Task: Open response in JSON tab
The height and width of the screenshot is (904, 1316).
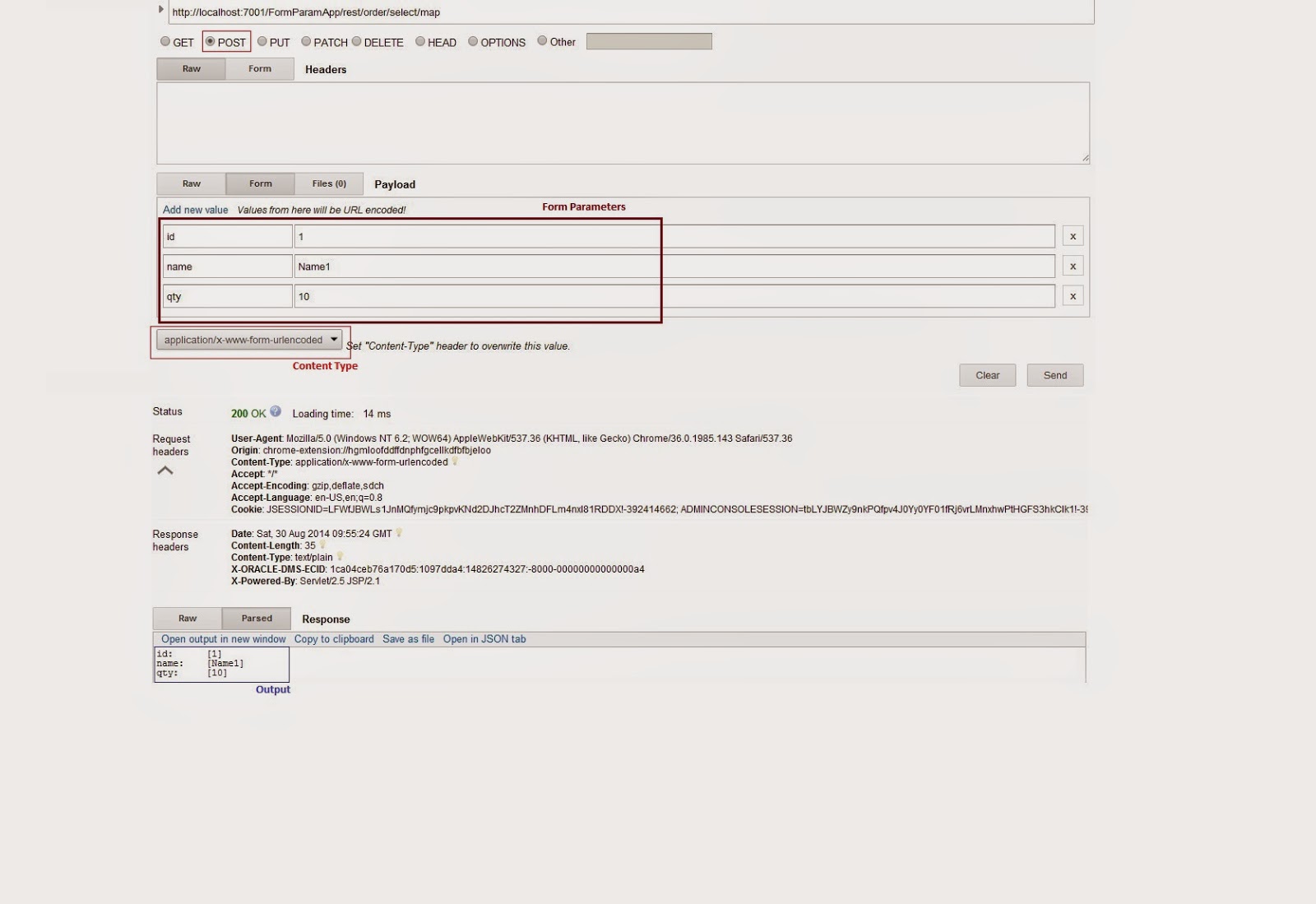Action: coord(484,639)
